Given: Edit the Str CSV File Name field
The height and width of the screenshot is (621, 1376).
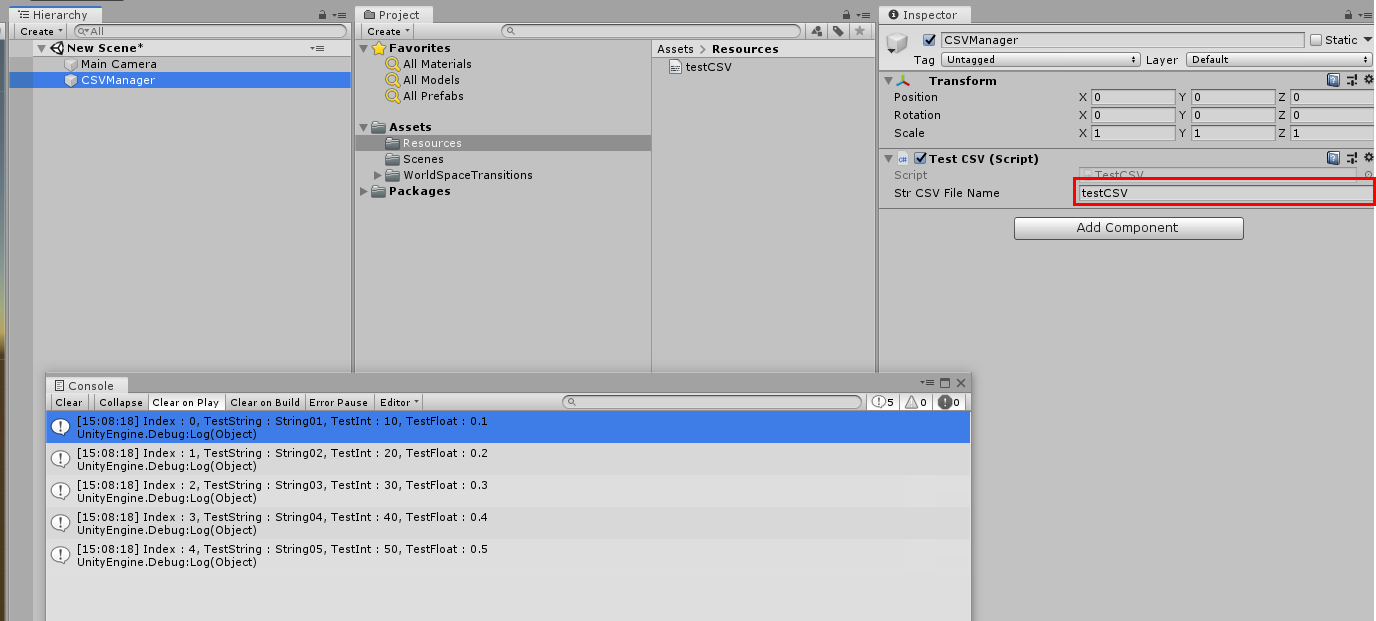Looking at the screenshot, I should pos(1222,193).
